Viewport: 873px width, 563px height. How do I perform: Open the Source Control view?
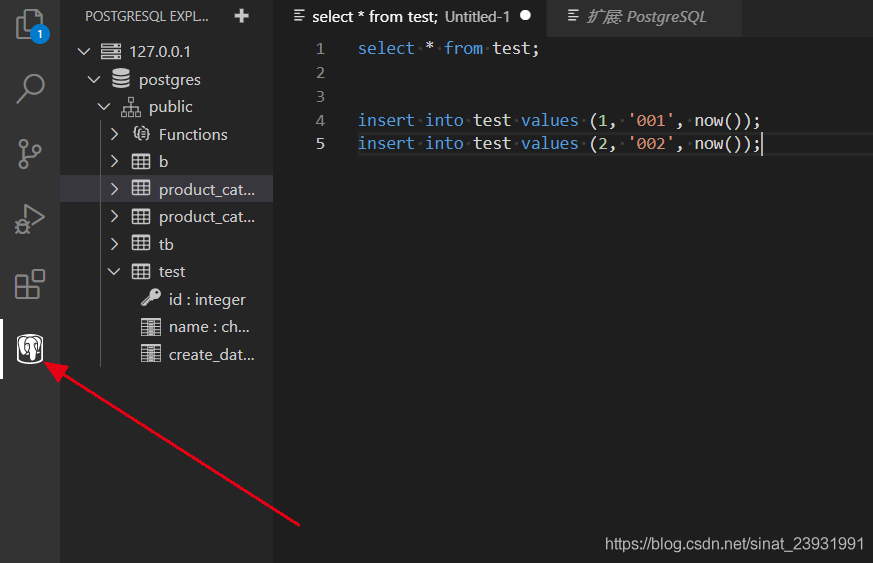pos(30,153)
